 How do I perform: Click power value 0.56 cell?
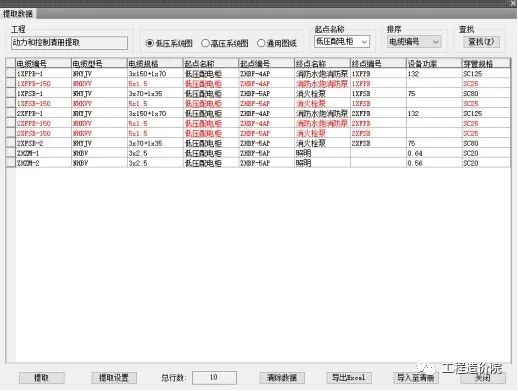434,163
